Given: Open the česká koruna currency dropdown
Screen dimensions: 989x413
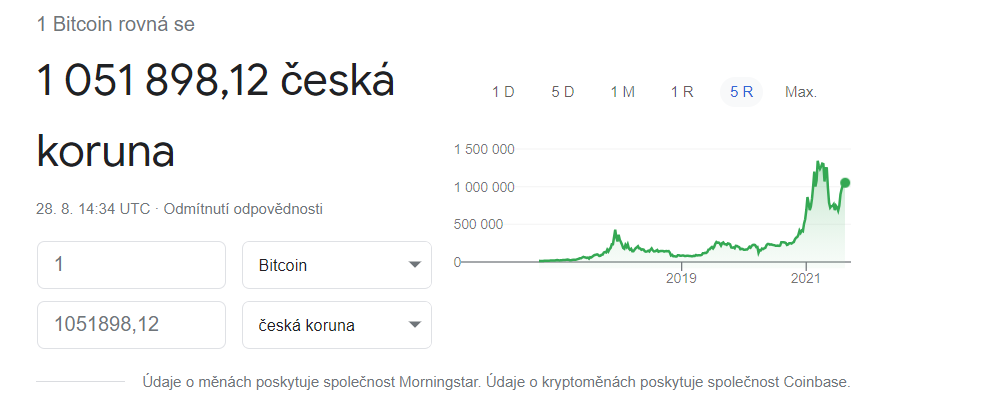Looking at the screenshot, I should click(337, 325).
